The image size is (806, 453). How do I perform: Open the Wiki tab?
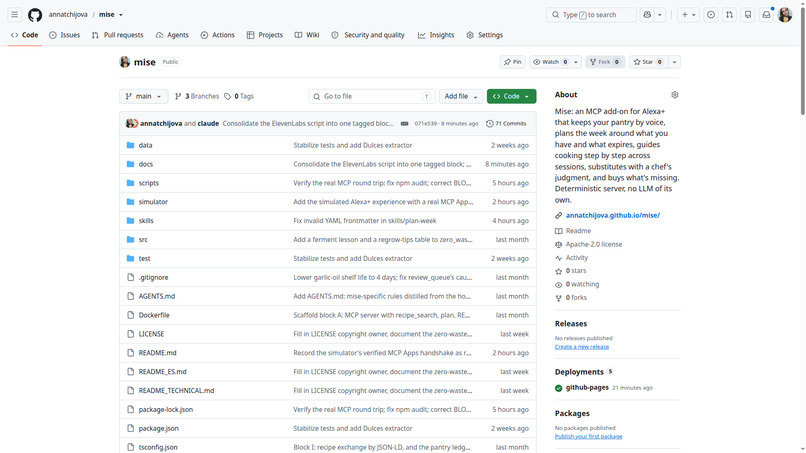click(x=307, y=35)
